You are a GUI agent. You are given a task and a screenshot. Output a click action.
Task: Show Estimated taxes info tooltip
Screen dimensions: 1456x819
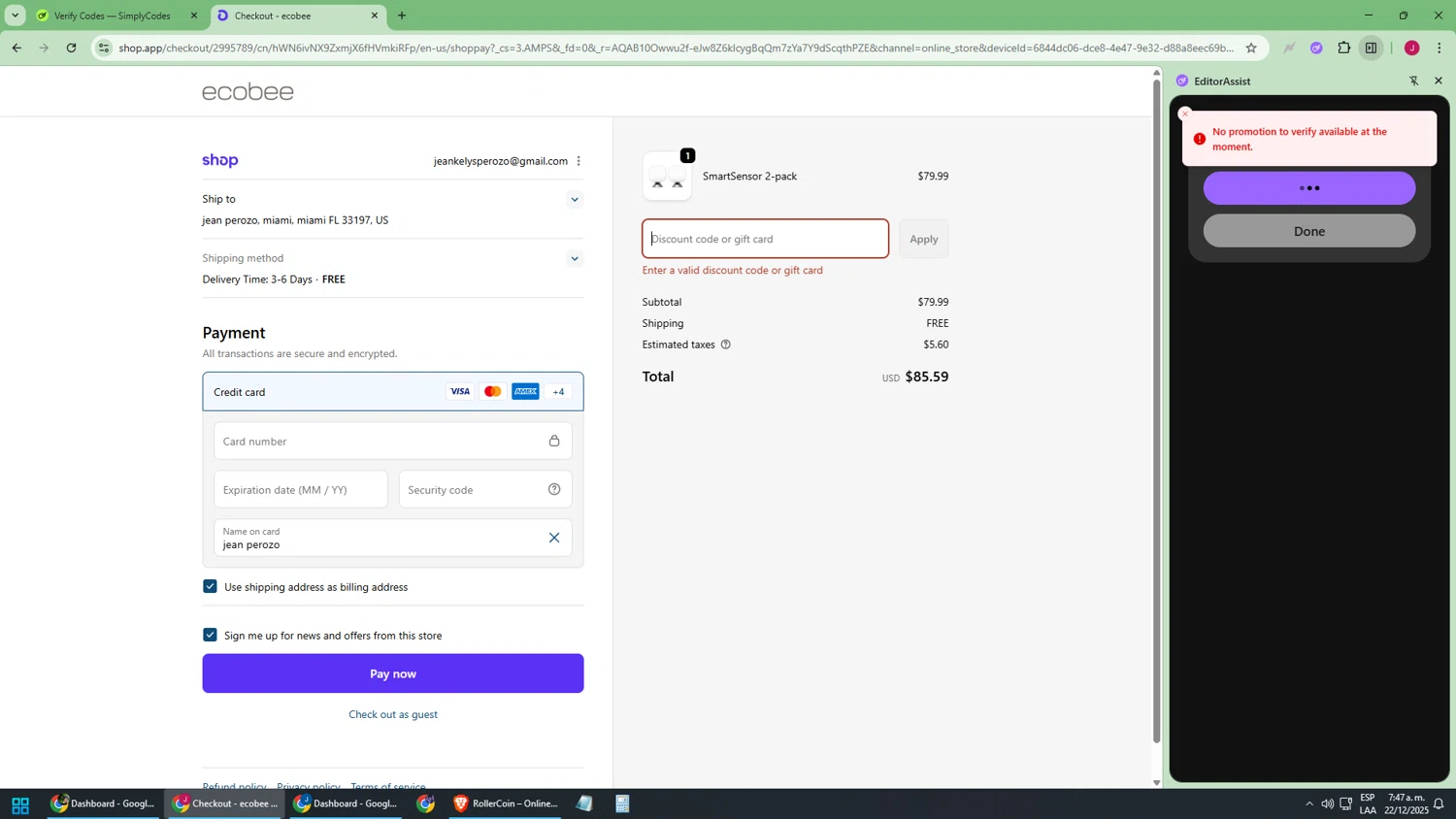pyautogui.click(x=725, y=344)
